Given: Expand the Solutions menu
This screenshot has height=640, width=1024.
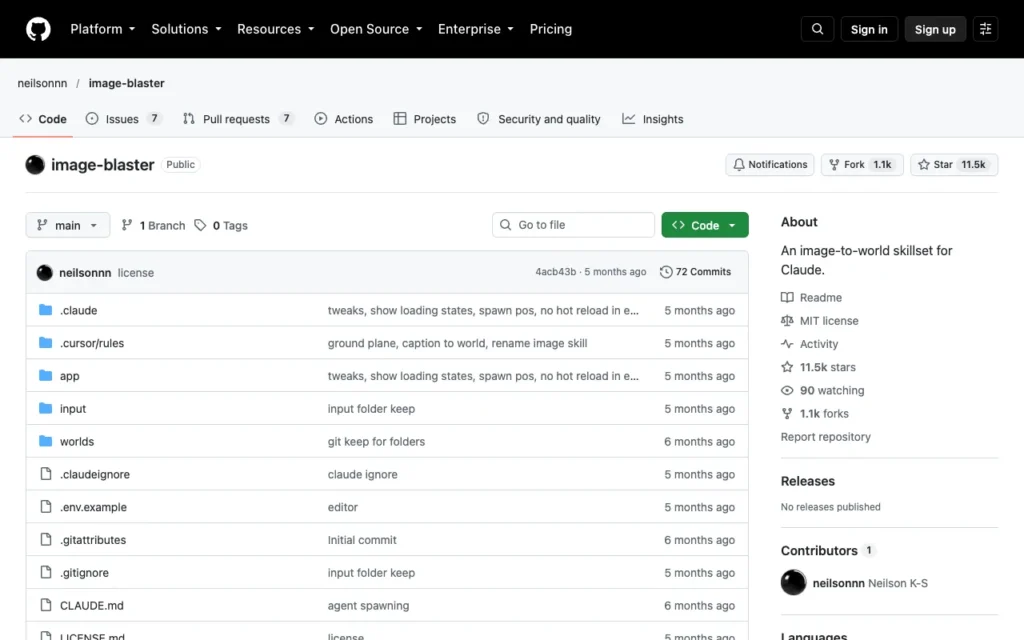Looking at the screenshot, I should 186,29.
